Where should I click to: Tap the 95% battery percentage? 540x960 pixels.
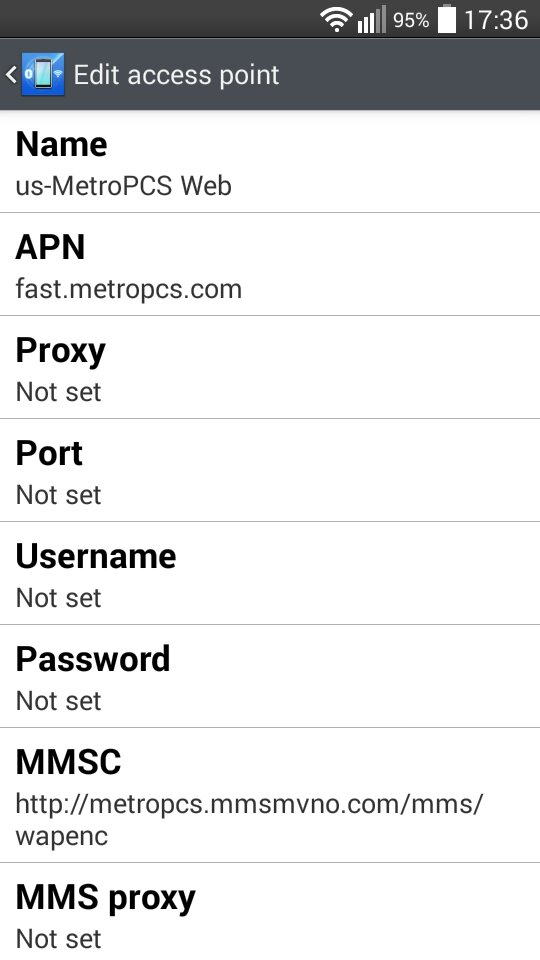click(411, 20)
